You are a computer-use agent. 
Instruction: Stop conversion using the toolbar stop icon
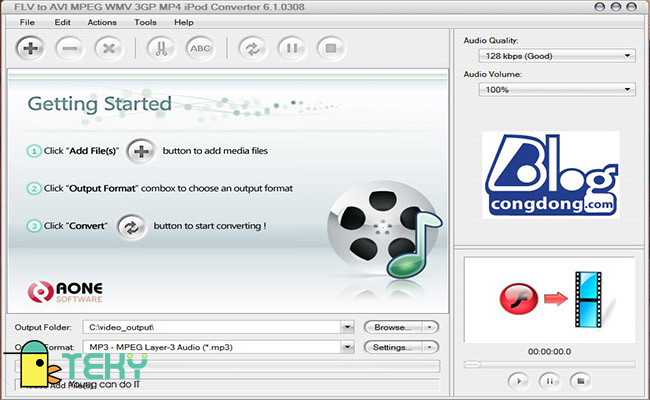(x=331, y=47)
